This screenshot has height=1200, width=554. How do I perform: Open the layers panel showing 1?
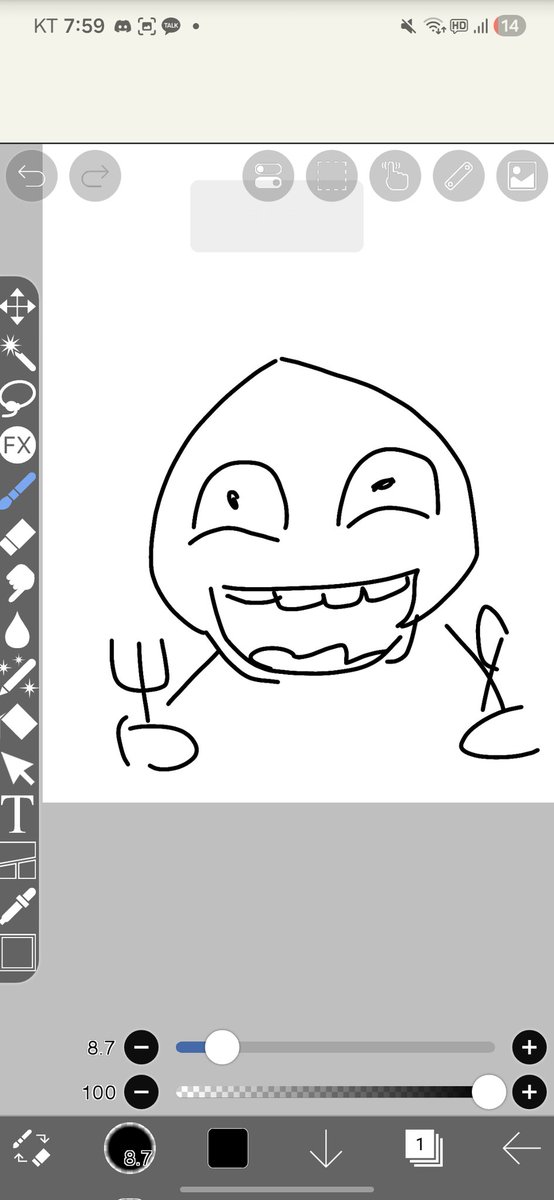point(423,1147)
